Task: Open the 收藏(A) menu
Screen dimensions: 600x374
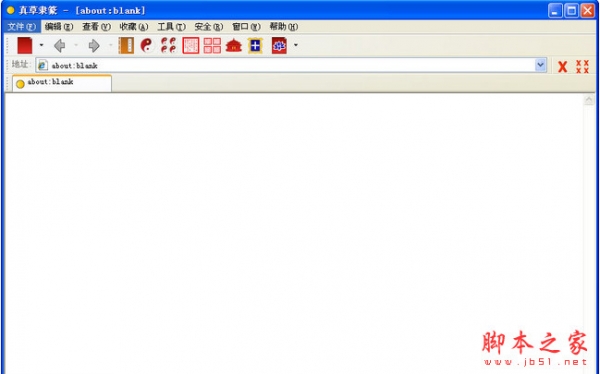Action: click(x=134, y=27)
